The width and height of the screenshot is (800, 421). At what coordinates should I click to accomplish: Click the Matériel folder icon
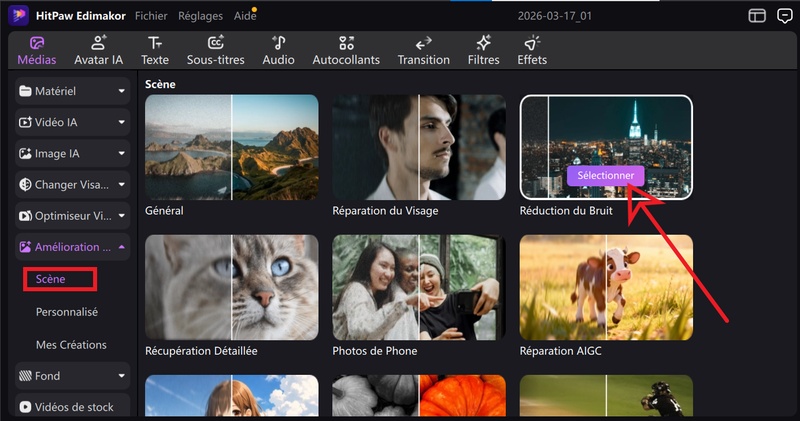25,91
